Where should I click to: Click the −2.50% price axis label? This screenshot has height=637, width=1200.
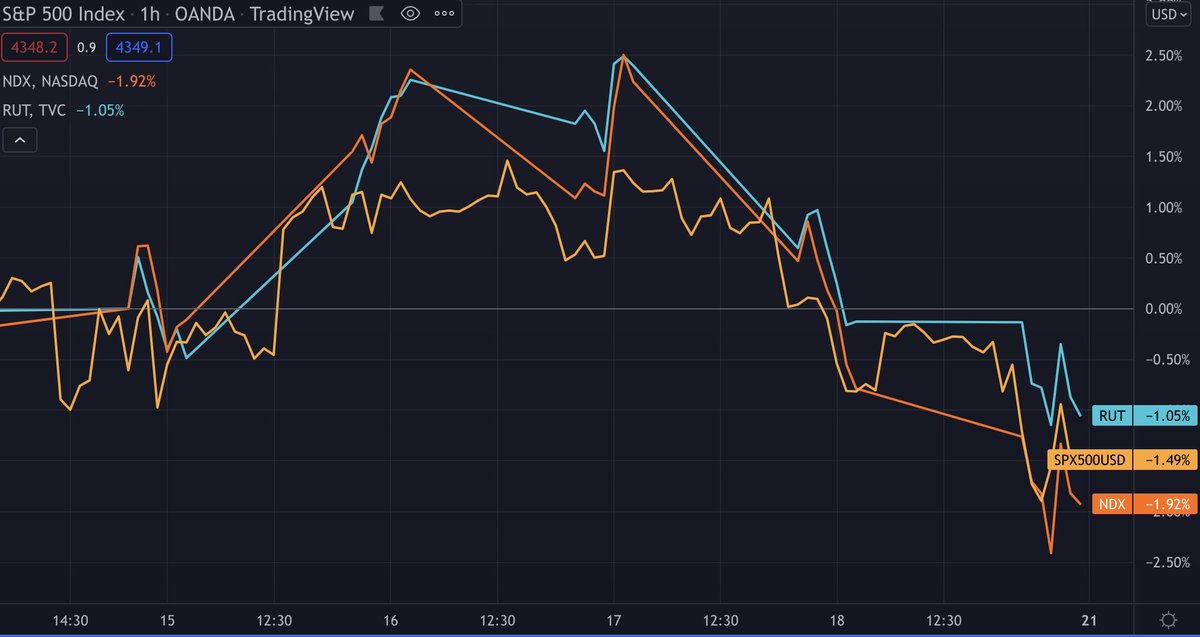point(1165,563)
